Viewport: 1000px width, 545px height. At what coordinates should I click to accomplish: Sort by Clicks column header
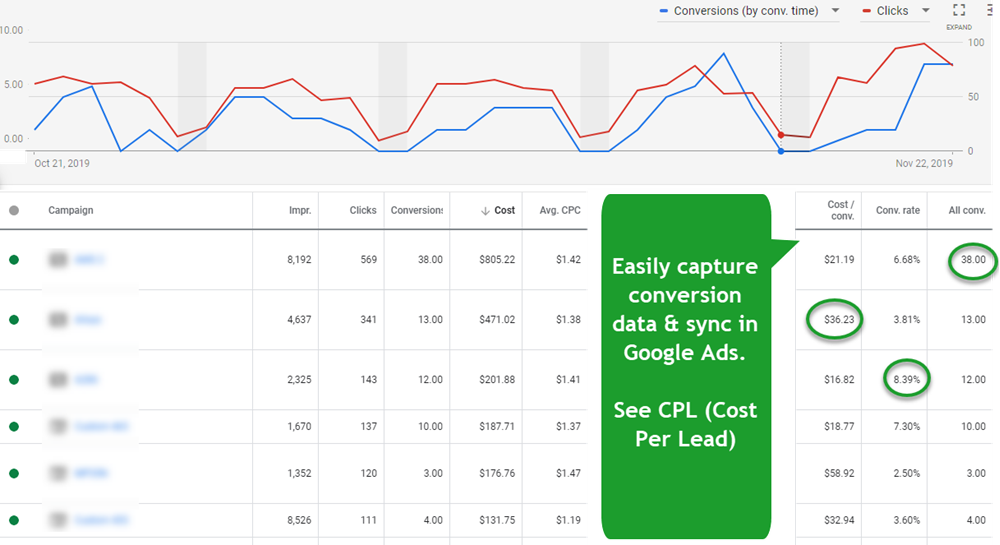coord(363,210)
